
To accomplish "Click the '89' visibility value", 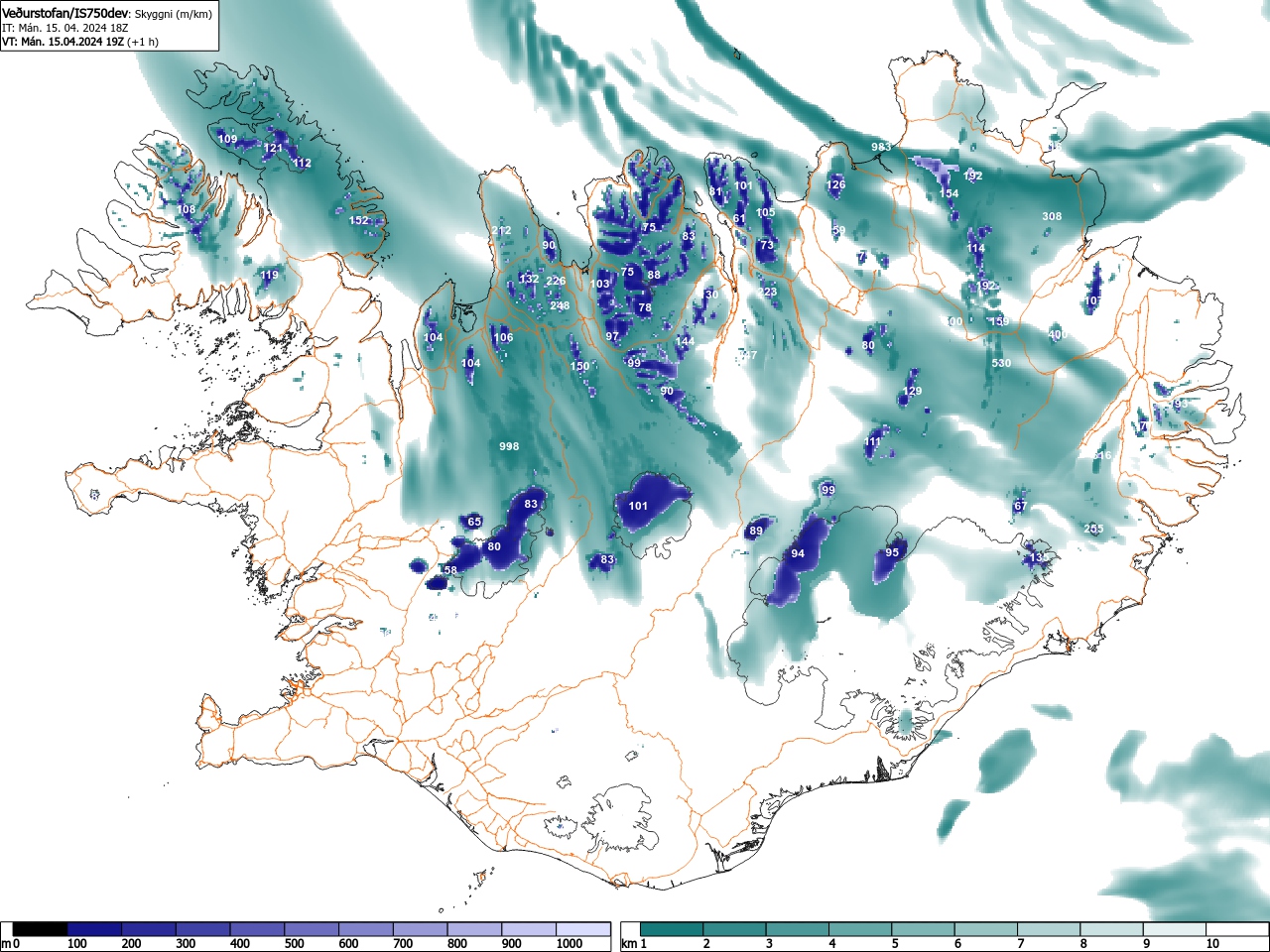I will click(x=756, y=531).
